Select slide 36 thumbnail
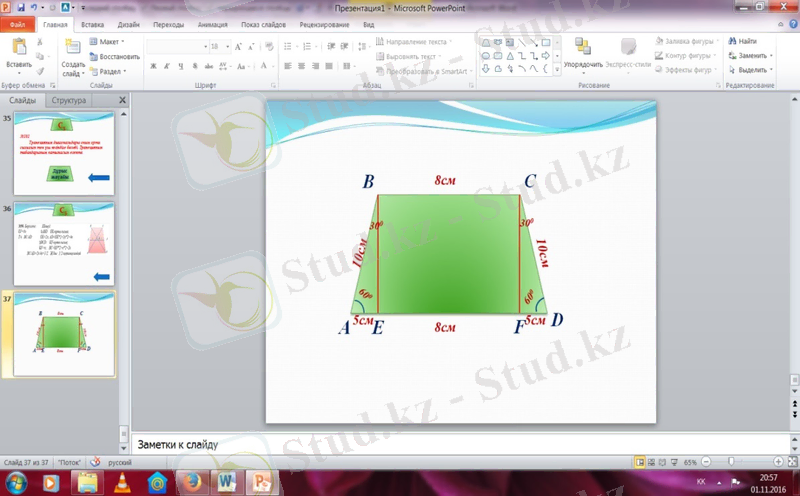 pyautogui.click(x=66, y=244)
